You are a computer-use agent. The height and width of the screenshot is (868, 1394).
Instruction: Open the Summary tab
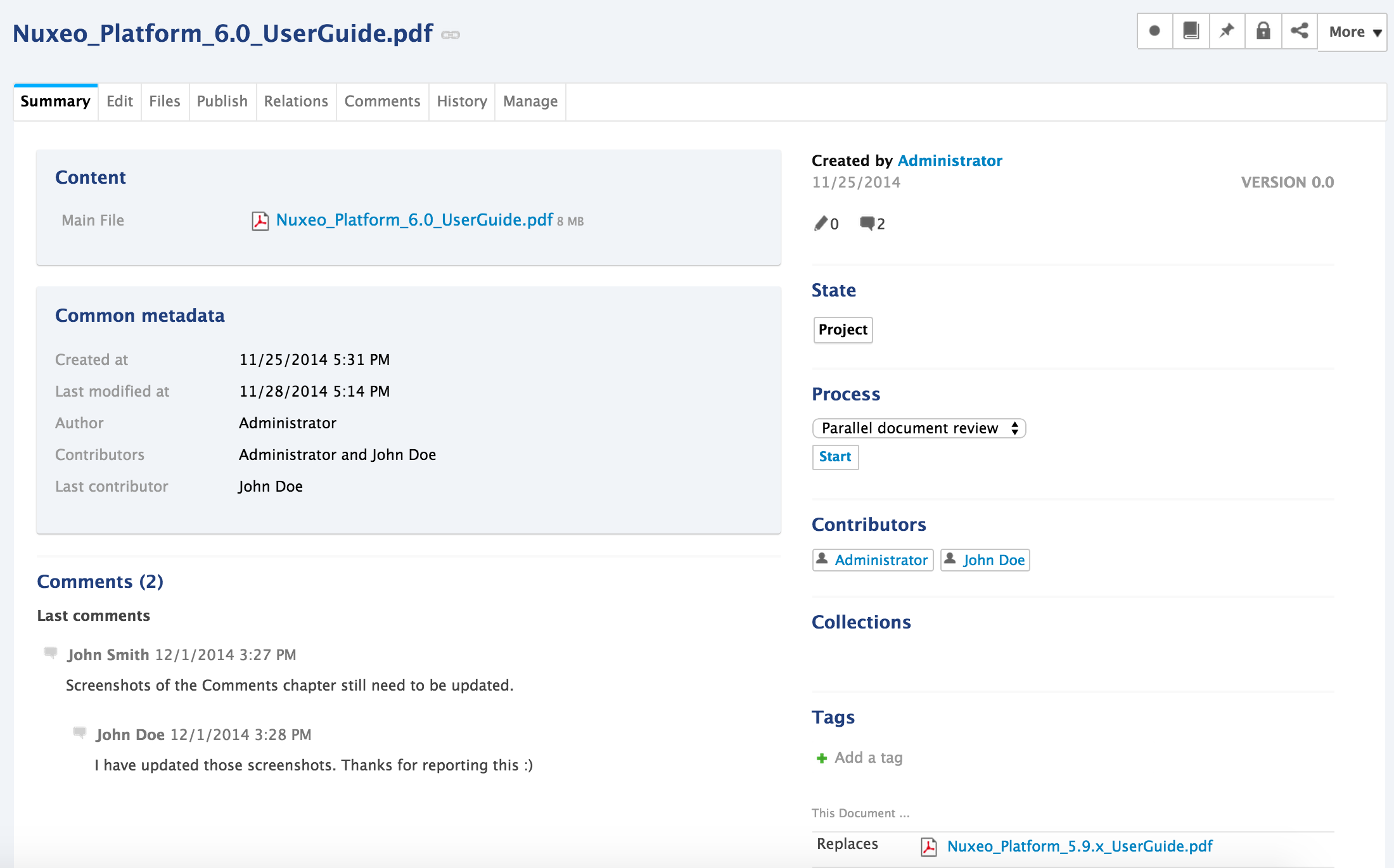56,101
